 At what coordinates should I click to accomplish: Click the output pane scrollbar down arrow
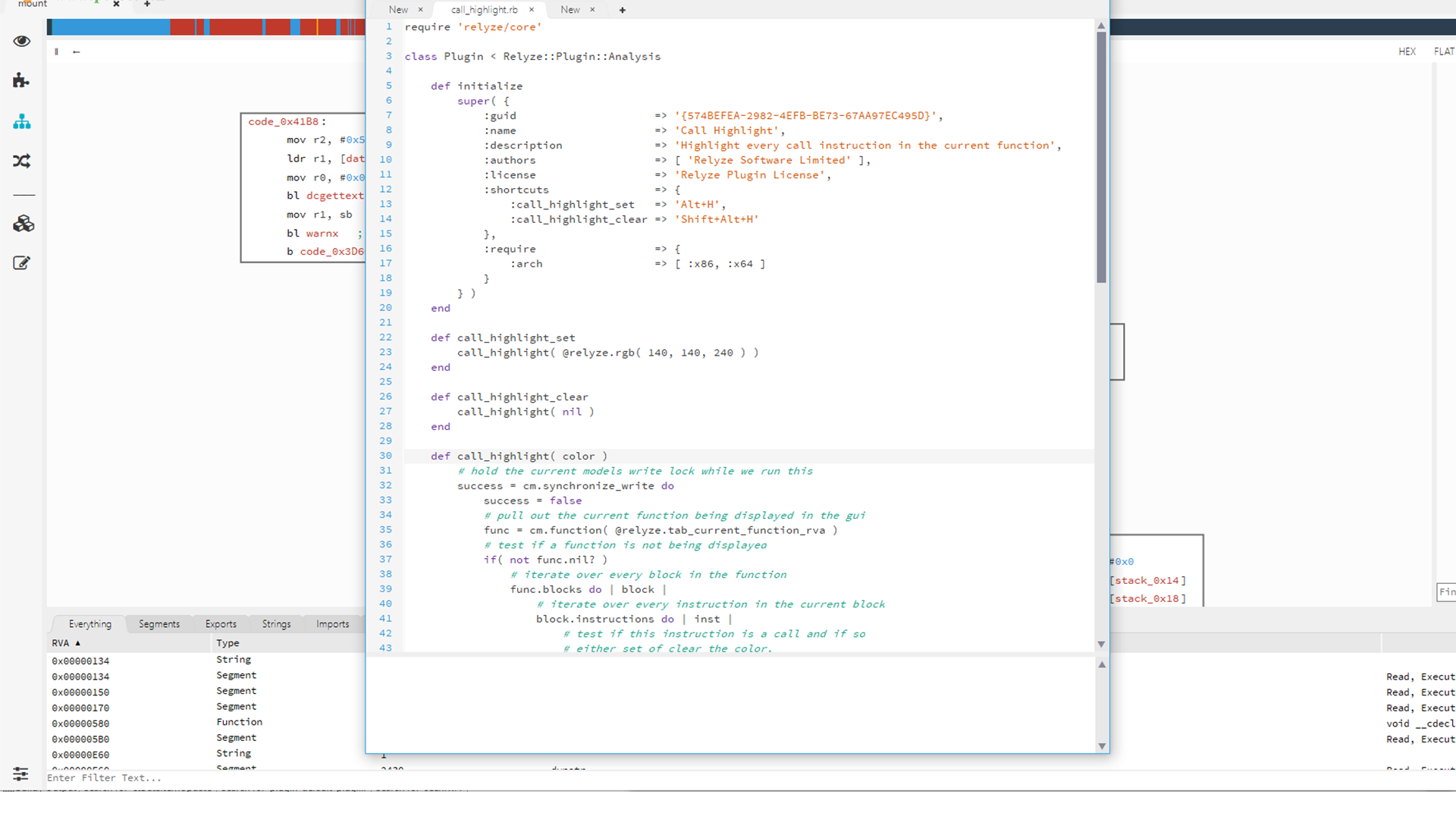(x=1102, y=746)
